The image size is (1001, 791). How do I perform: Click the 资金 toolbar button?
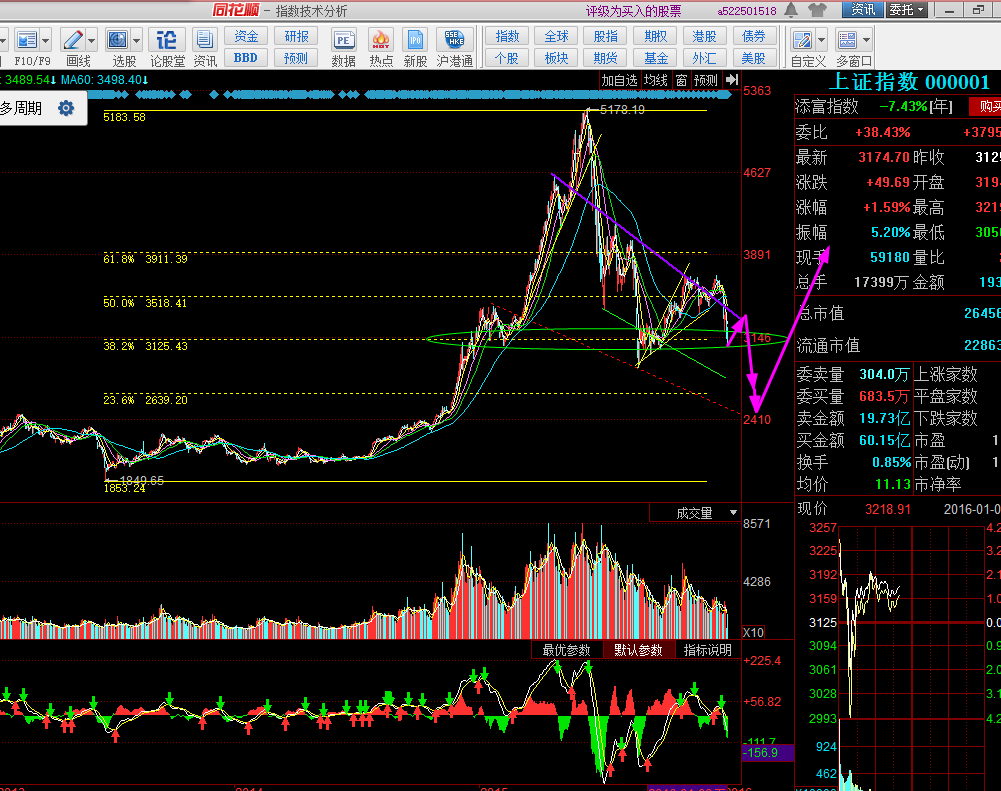point(246,36)
